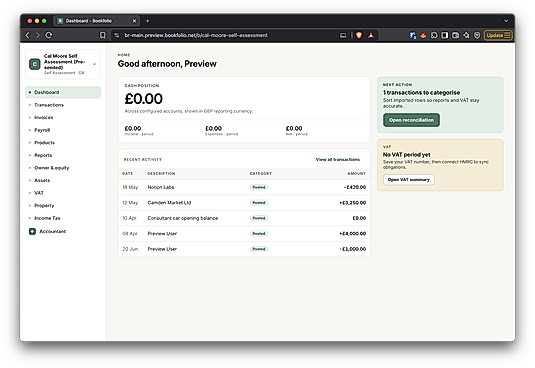Toggle the browser sidebar panel icon
The height and width of the screenshot is (368, 535).
click(x=445, y=35)
